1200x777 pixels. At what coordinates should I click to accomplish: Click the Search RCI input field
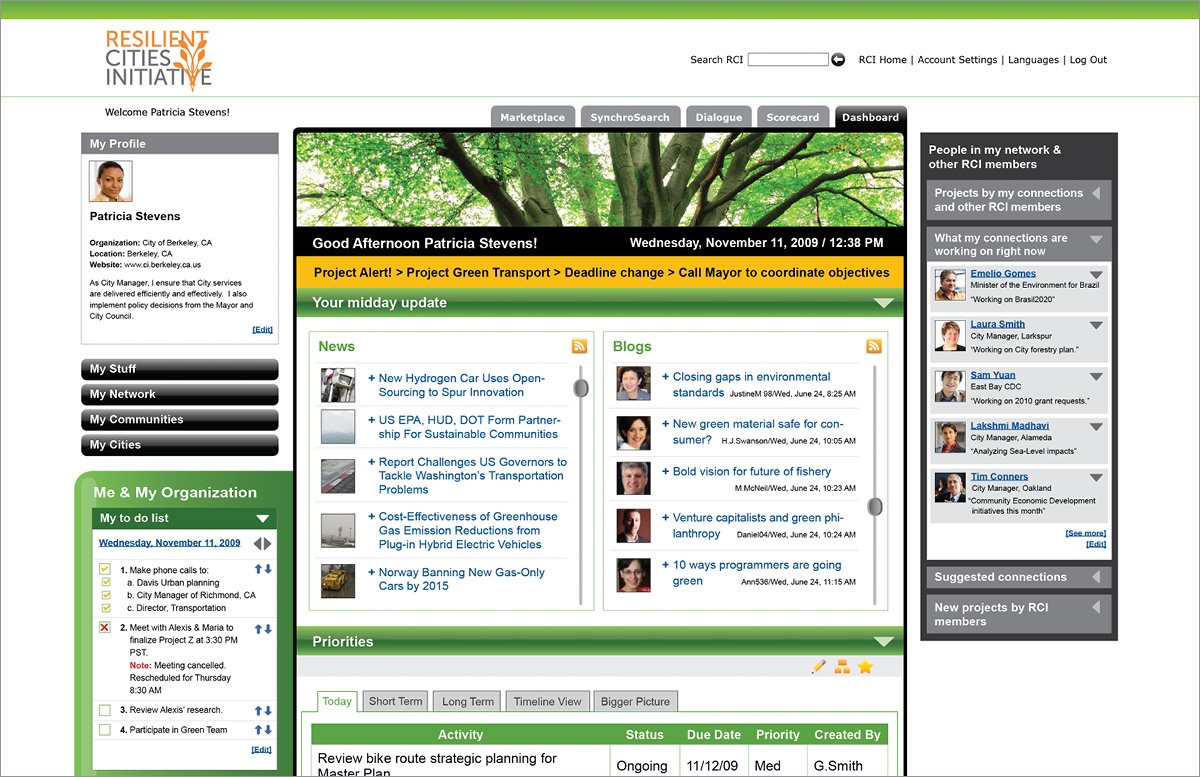point(787,60)
